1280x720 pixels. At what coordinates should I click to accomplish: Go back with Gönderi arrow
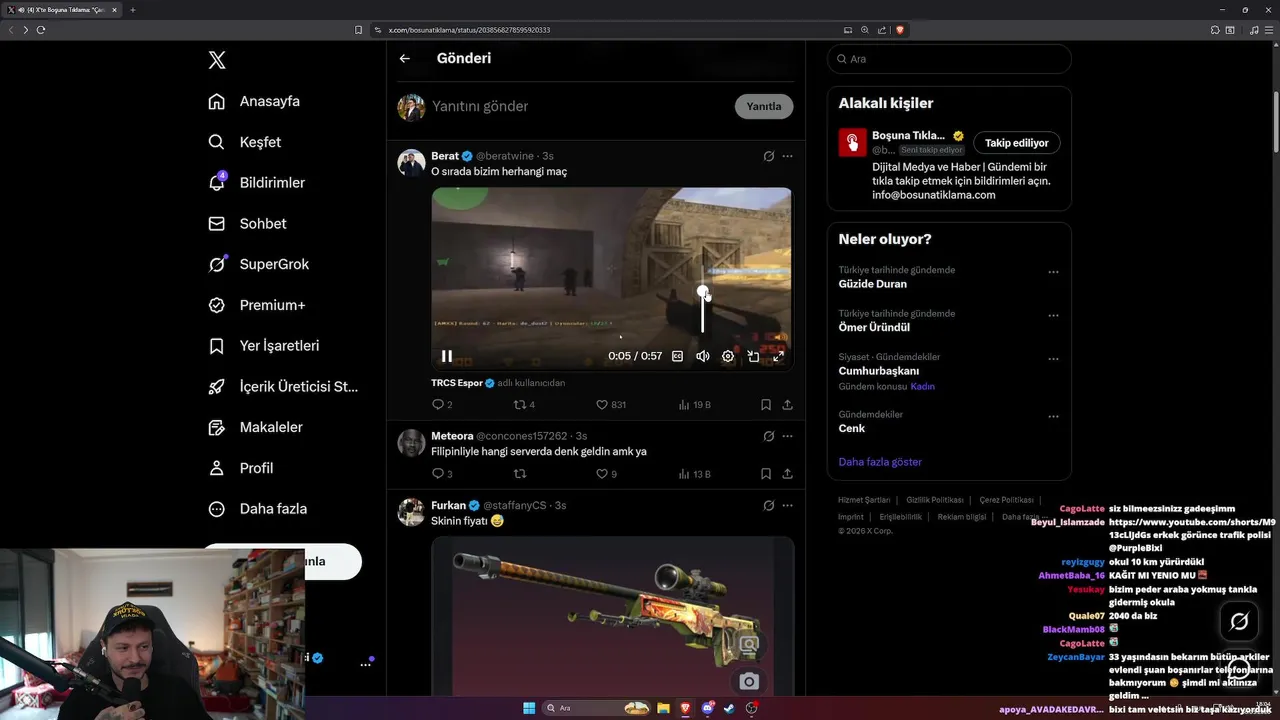(404, 58)
